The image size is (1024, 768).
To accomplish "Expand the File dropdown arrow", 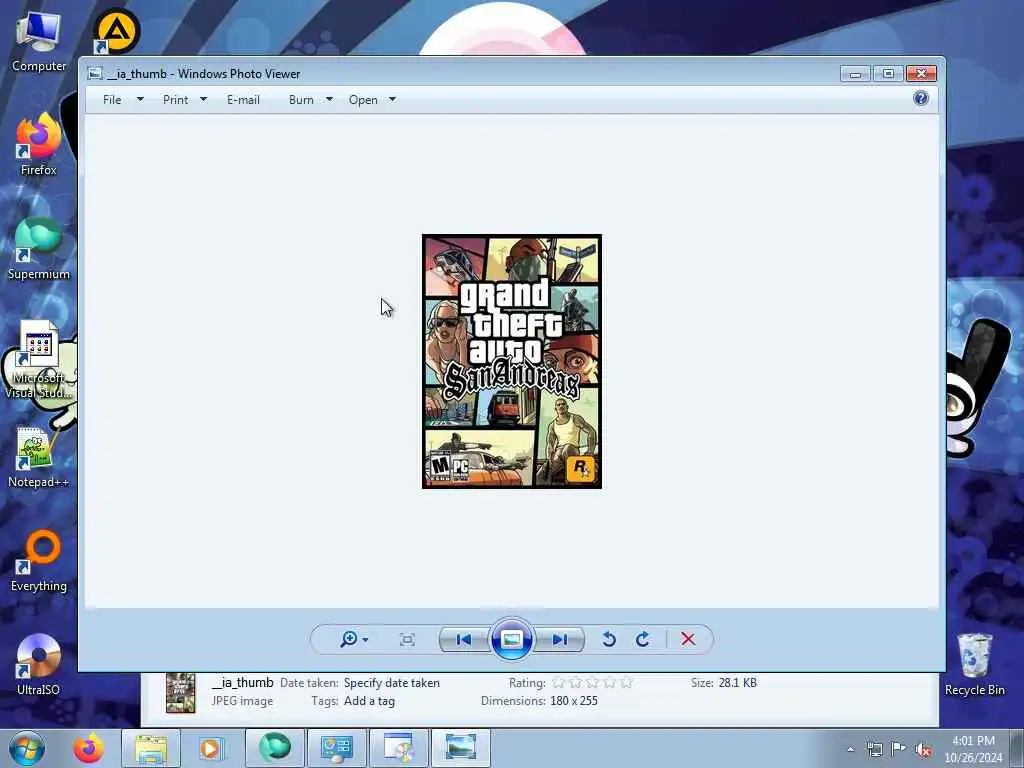I will (140, 99).
